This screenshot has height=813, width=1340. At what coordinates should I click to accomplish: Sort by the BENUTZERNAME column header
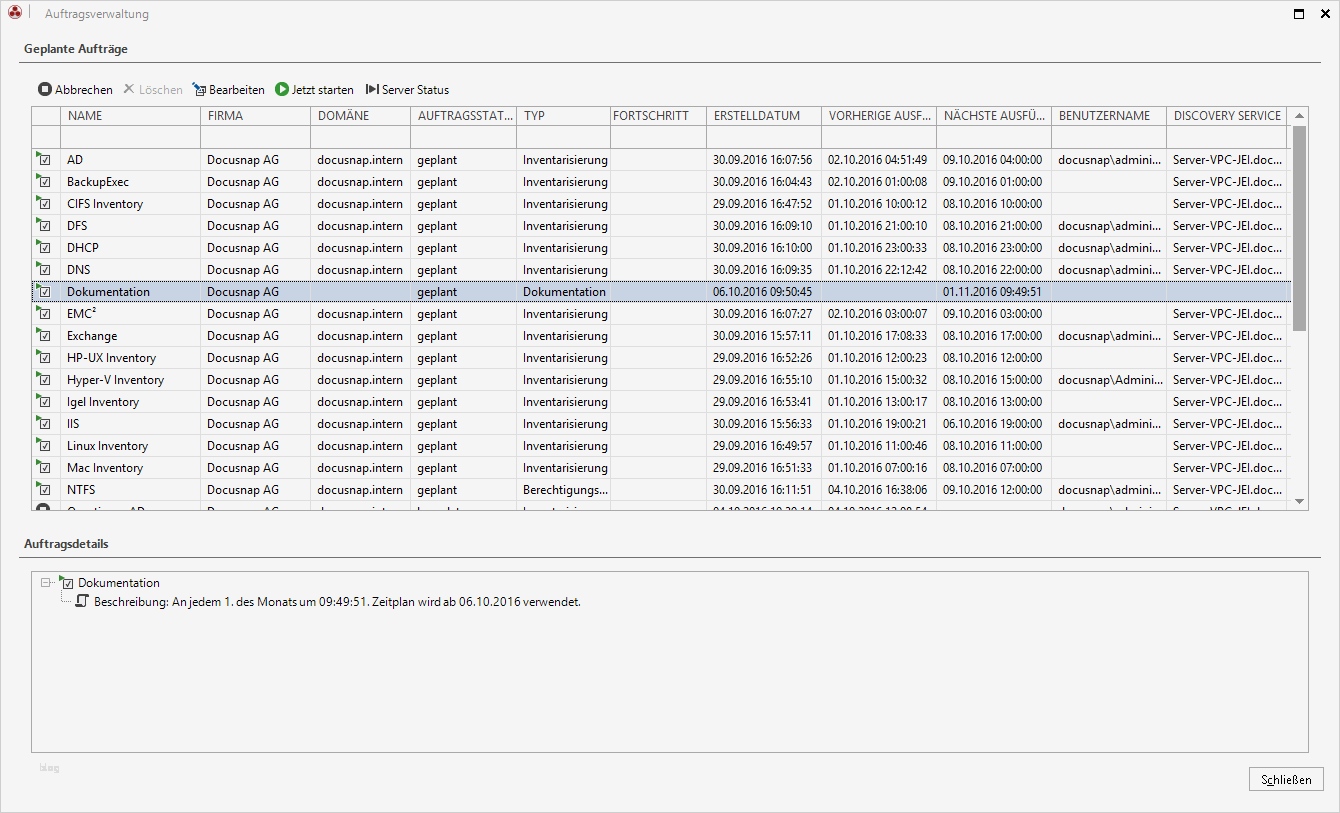[1109, 116]
